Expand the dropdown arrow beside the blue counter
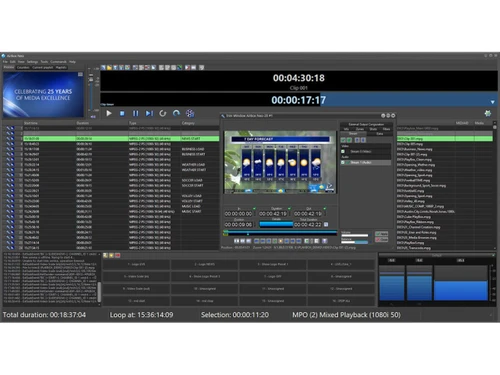This screenshot has width=500, height=375. 493,102
